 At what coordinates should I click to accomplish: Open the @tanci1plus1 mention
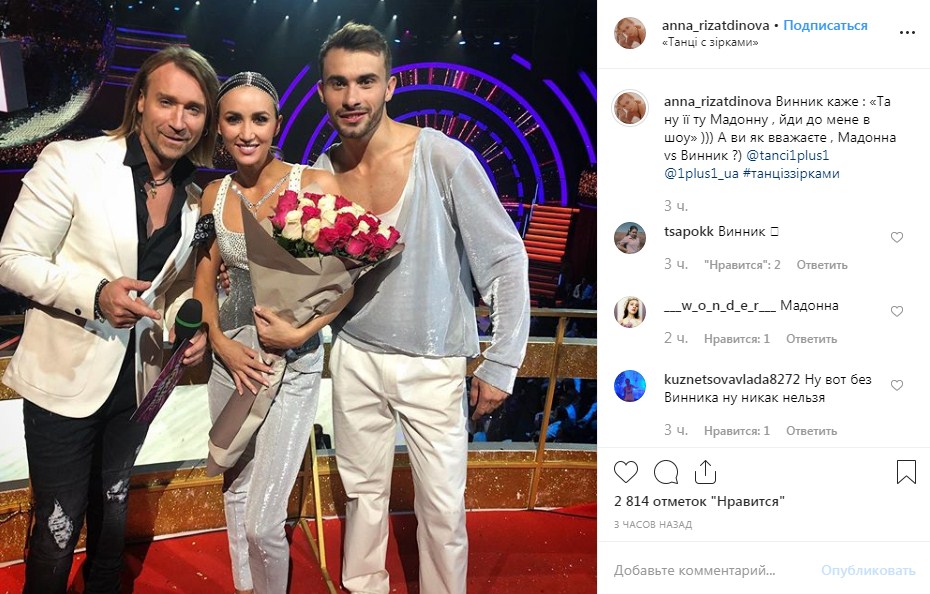[788, 155]
